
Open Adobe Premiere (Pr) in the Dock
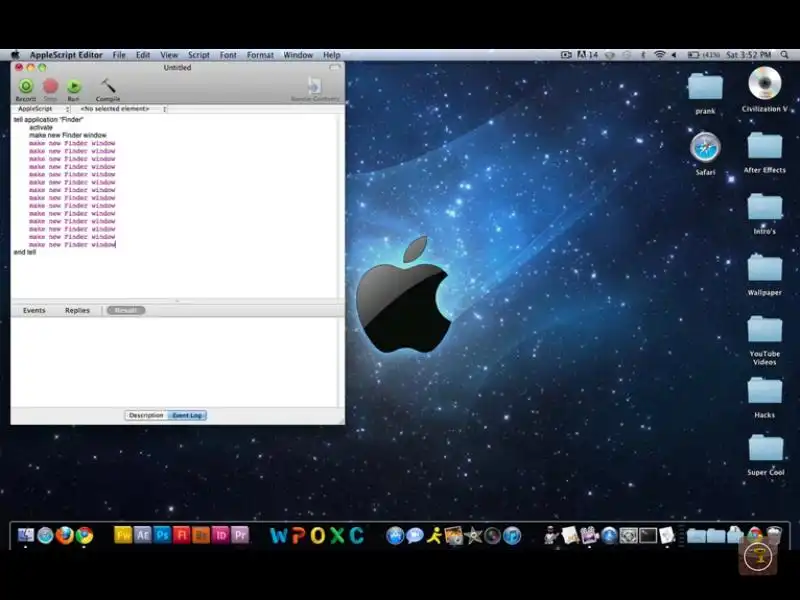[240, 535]
